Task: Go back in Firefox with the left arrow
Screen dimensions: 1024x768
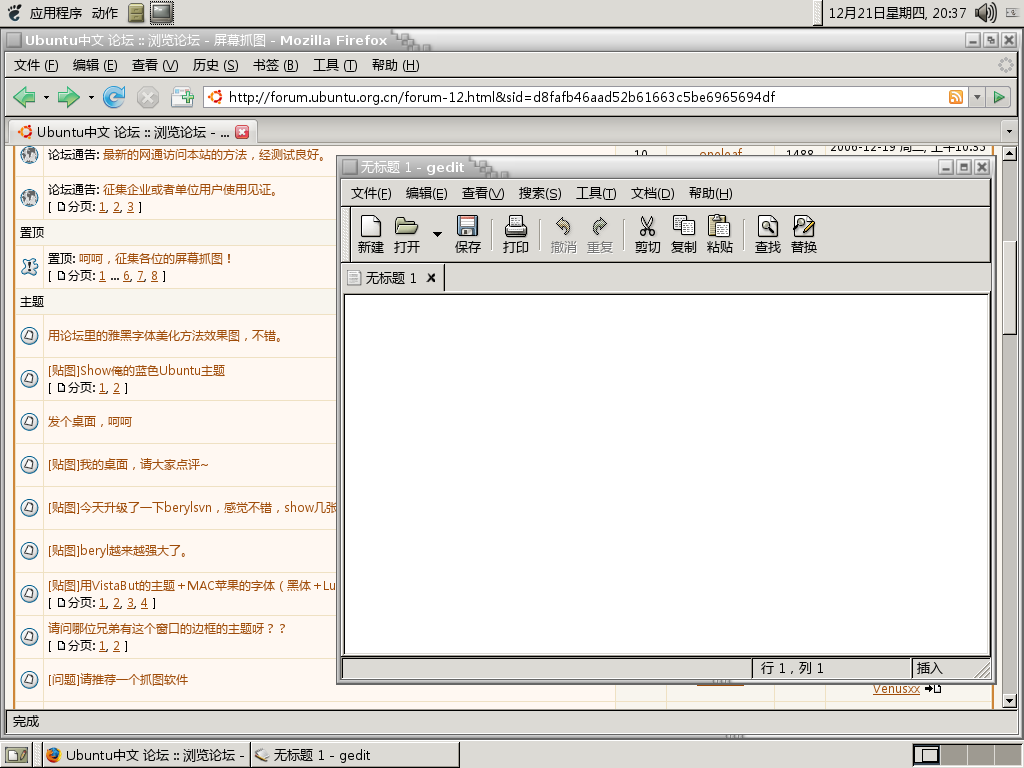Action: coord(25,97)
